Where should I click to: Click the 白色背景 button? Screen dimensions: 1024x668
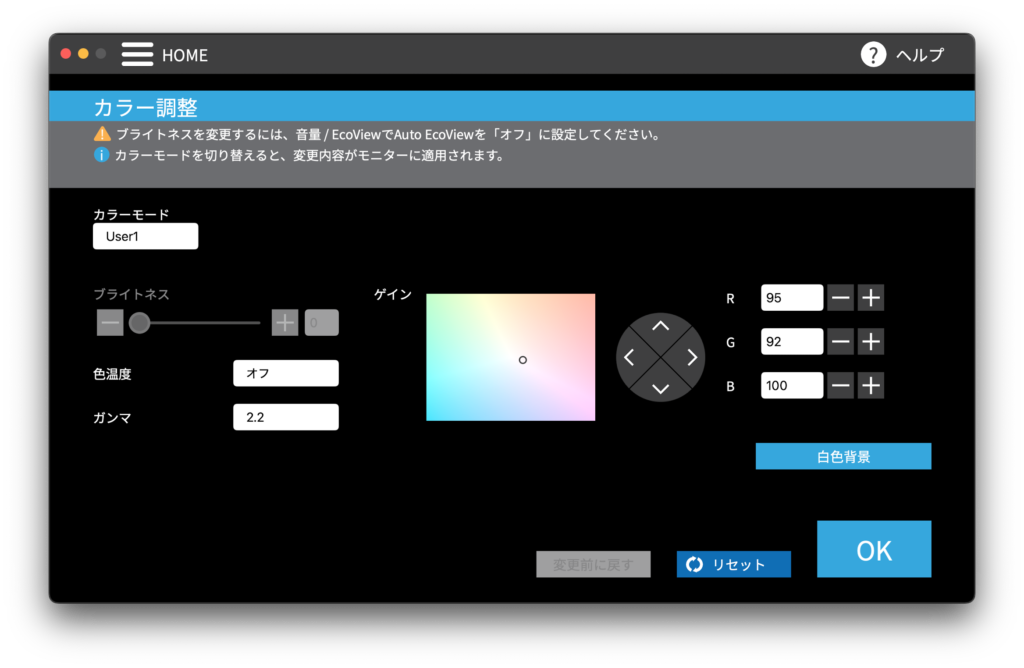click(843, 456)
